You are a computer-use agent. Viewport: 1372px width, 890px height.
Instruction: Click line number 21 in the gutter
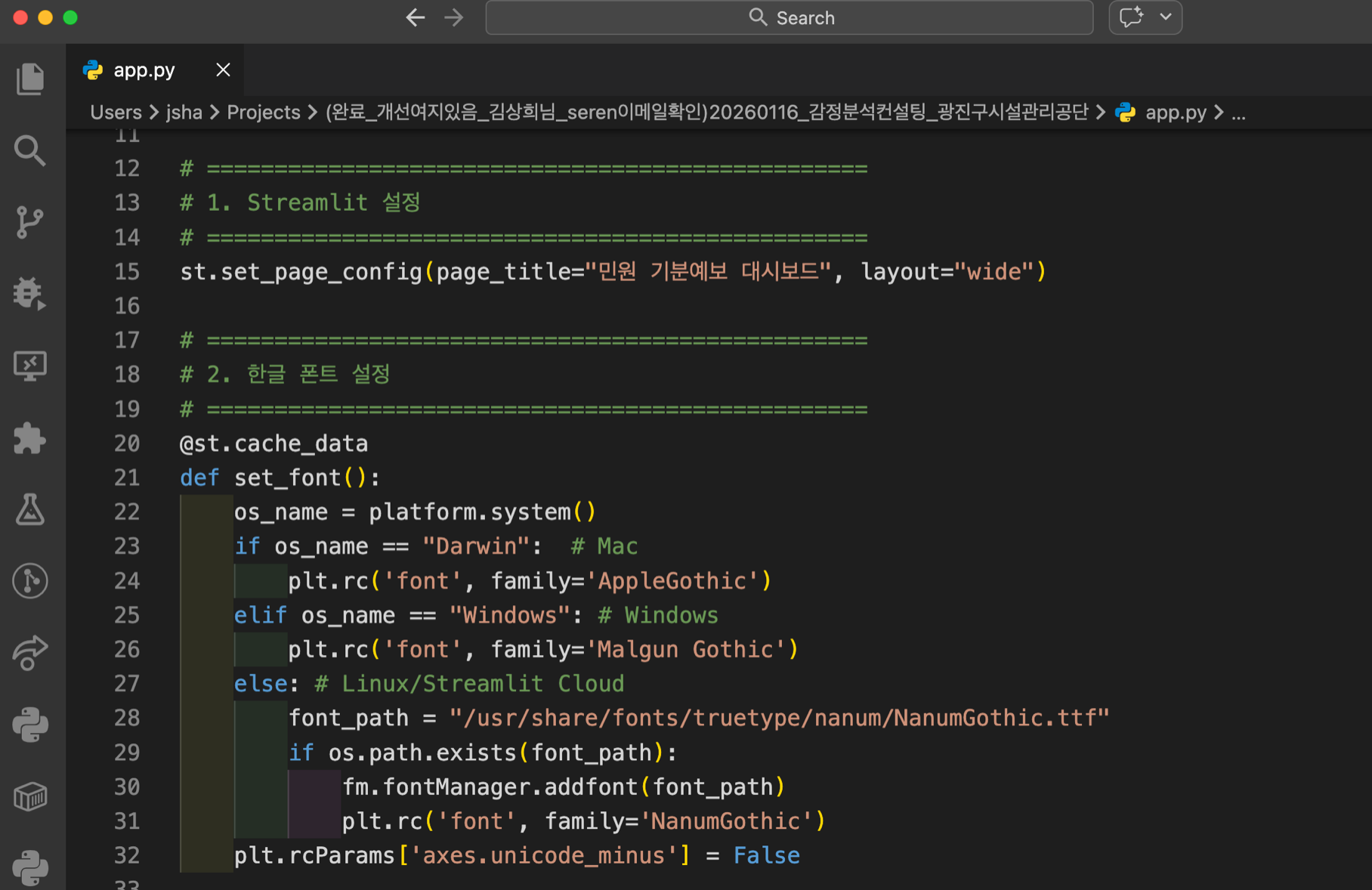[127, 477]
